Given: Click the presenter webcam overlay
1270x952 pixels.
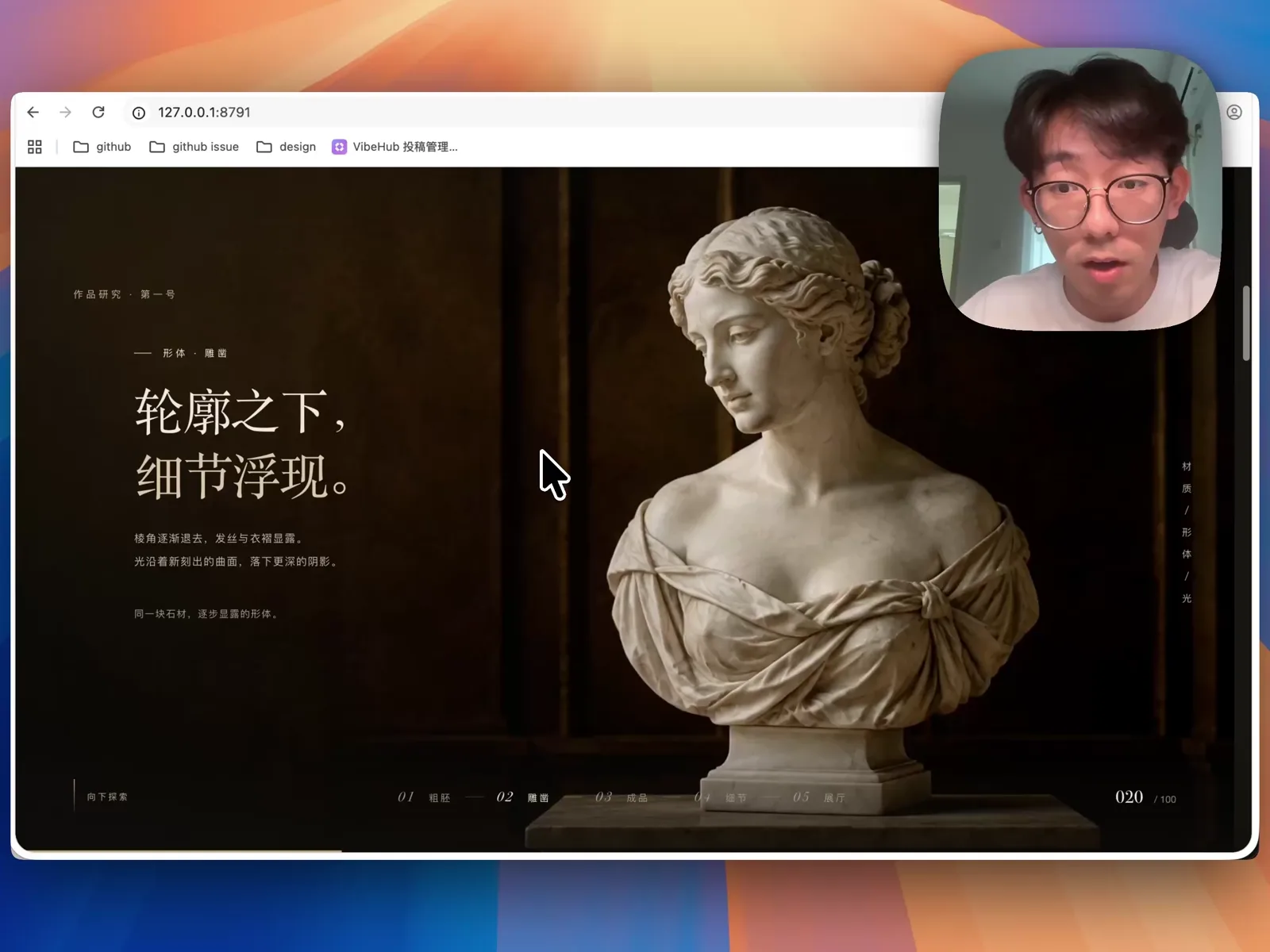Looking at the screenshot, I should pyautogui.click(x=1079, y=189).
